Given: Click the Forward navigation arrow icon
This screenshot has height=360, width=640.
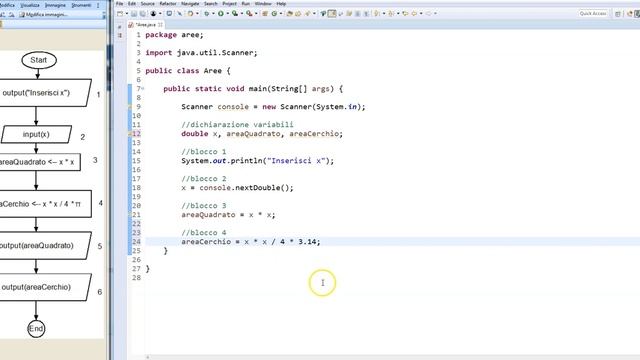Looking at the screenshot, I should click(x=428, y=13).
